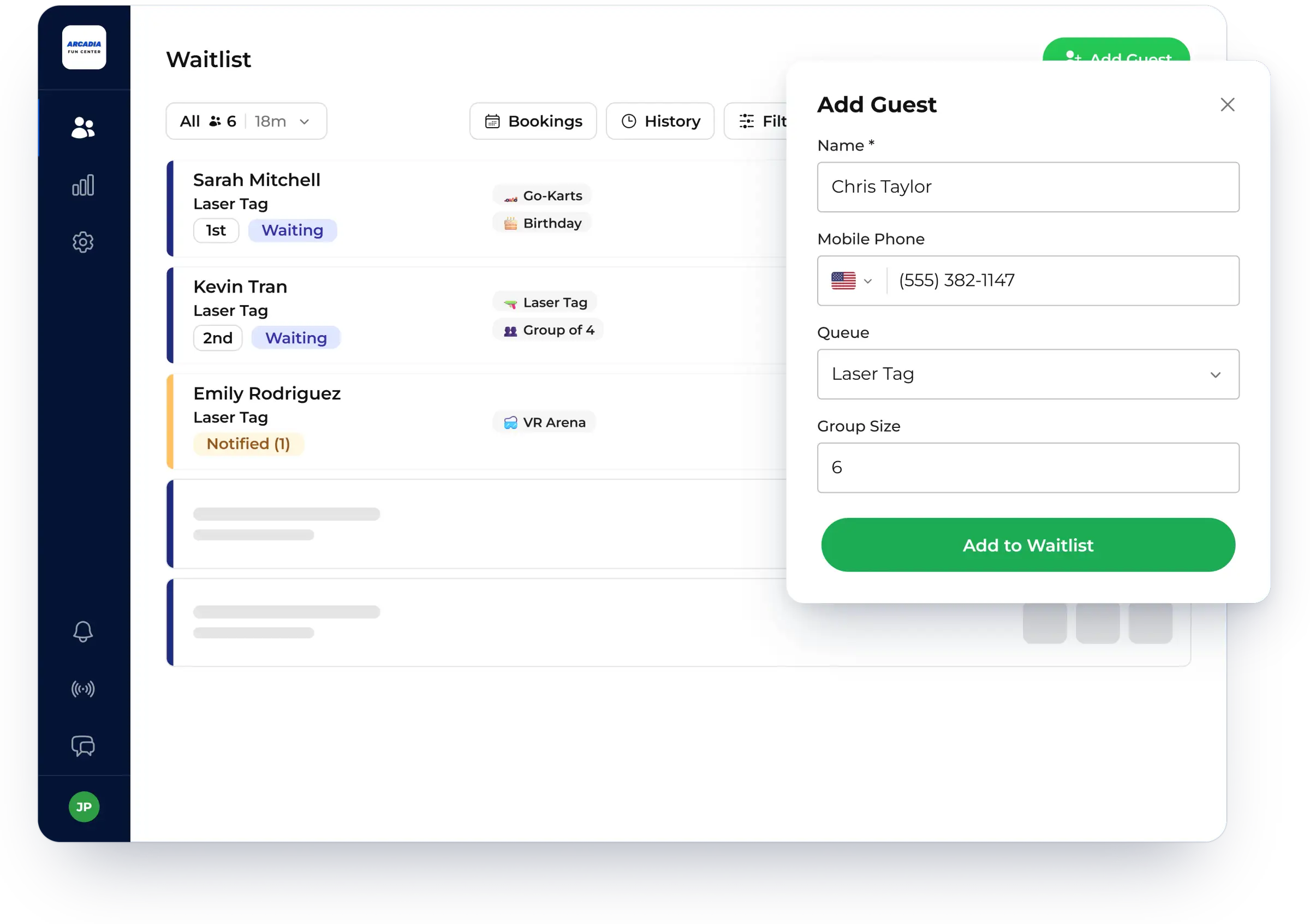The image size is (1310, 924).
Task: Open the Filters button
Action: (756, 121)
